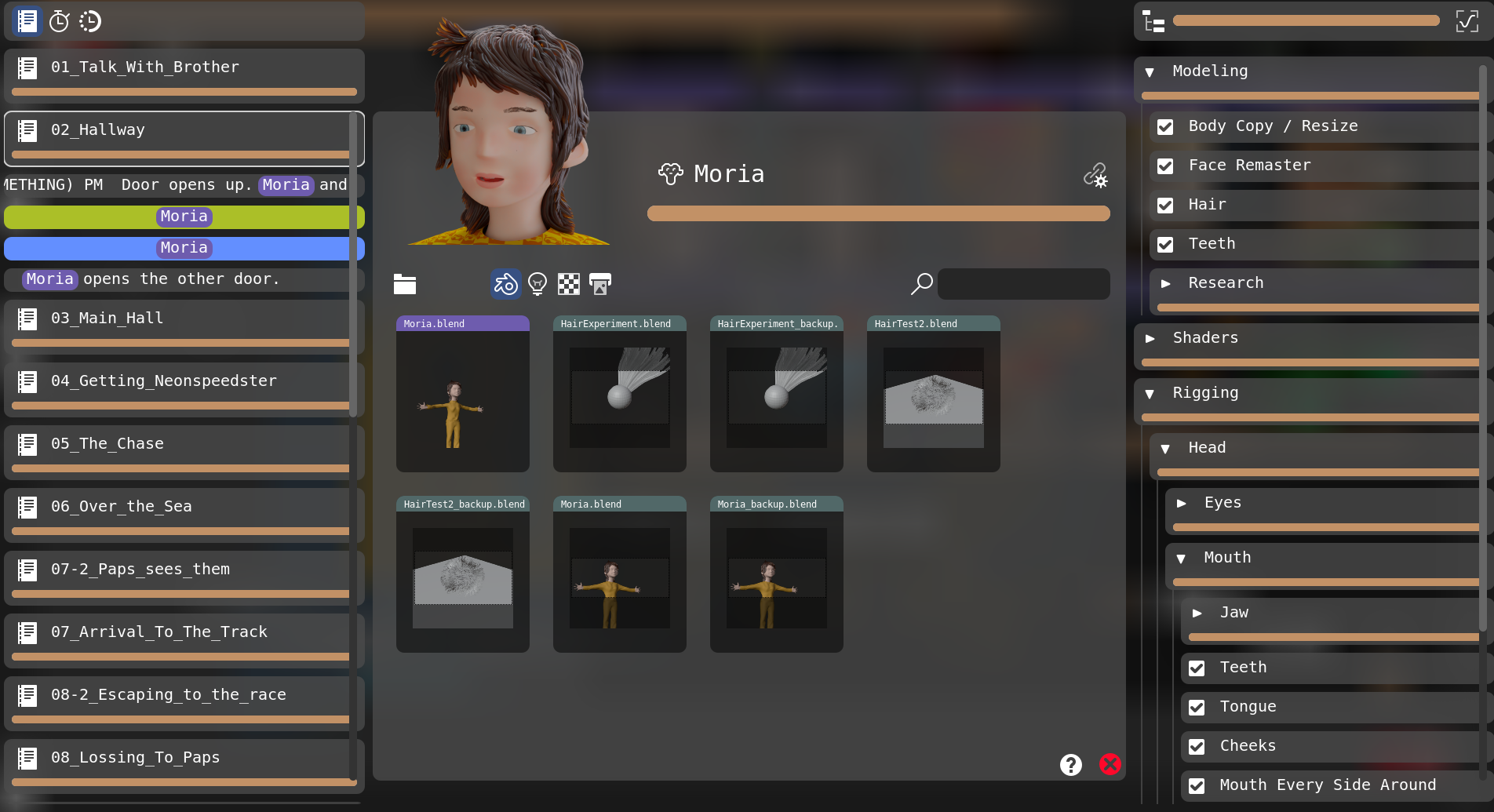Open the history clock icon
Viewport: 1494px width, 812px height.
point(90,21)
